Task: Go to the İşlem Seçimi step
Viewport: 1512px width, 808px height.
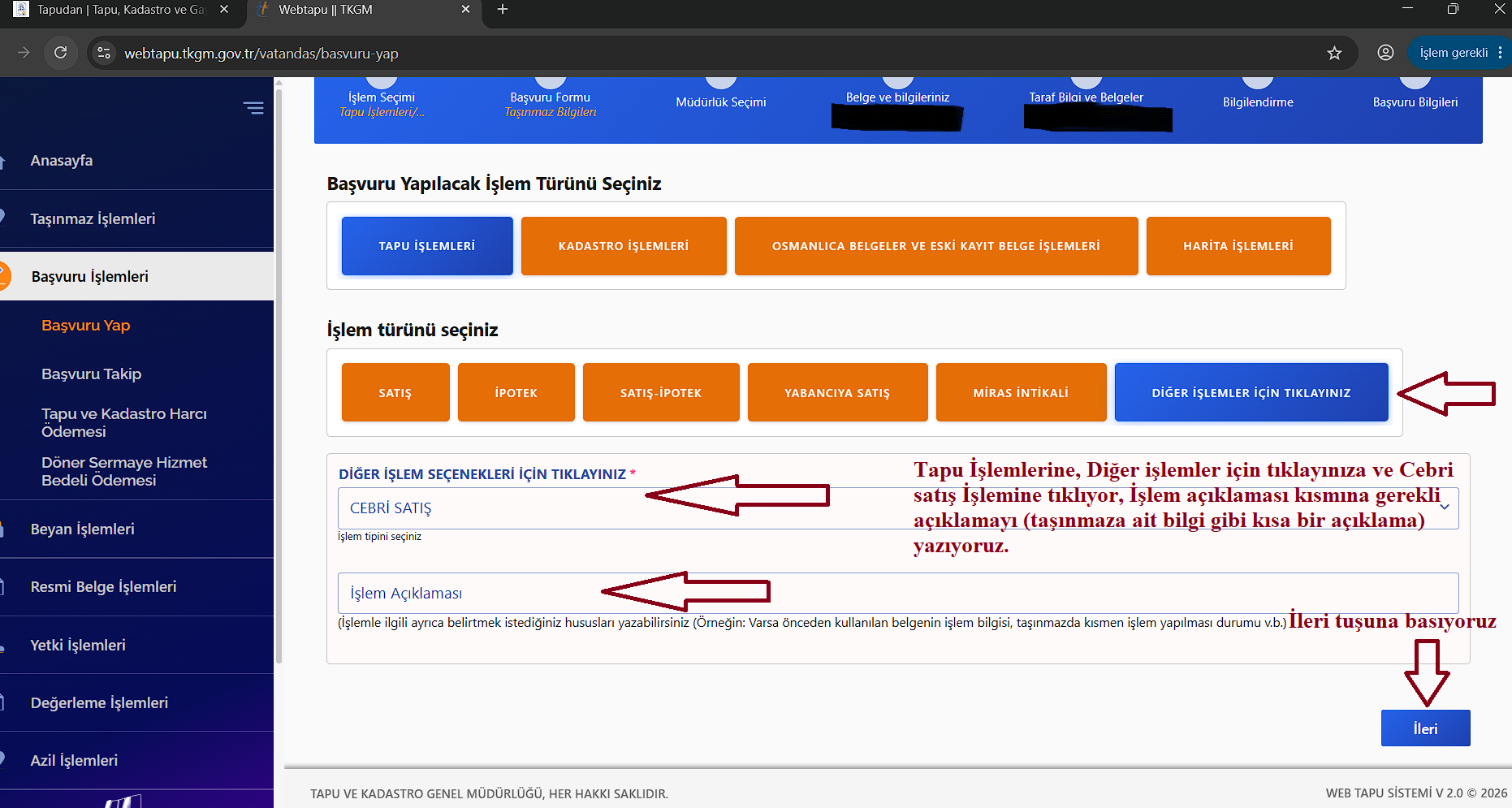Action: (382, 97)
